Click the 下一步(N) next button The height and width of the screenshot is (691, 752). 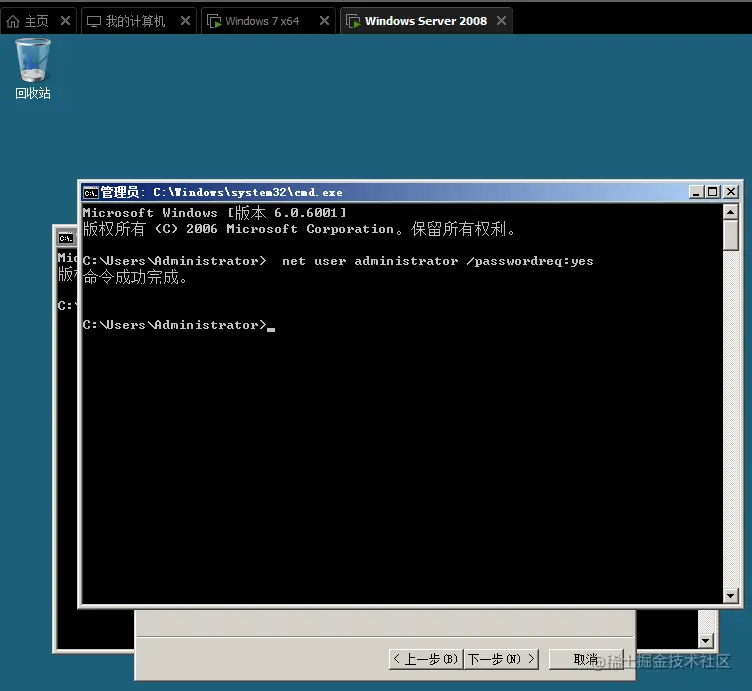[502, 659]
